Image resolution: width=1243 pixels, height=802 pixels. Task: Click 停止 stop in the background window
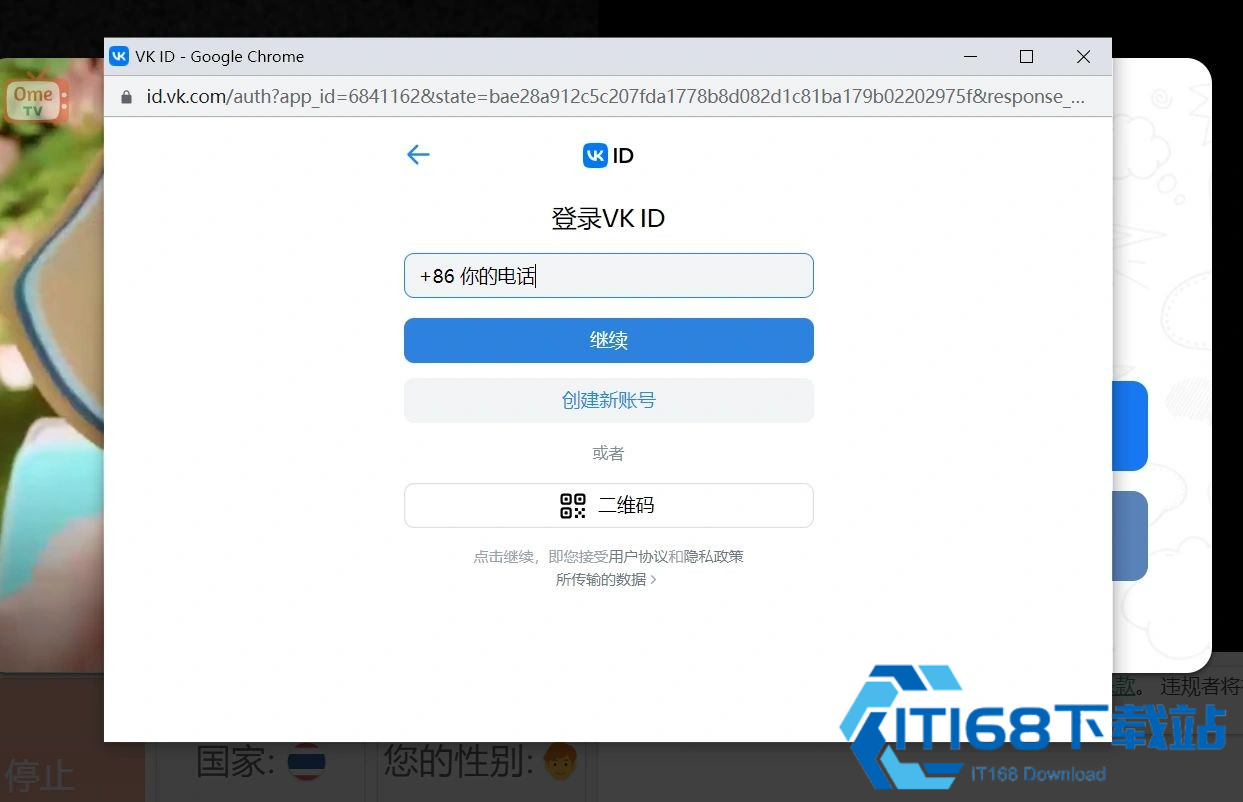click(40, 775)
